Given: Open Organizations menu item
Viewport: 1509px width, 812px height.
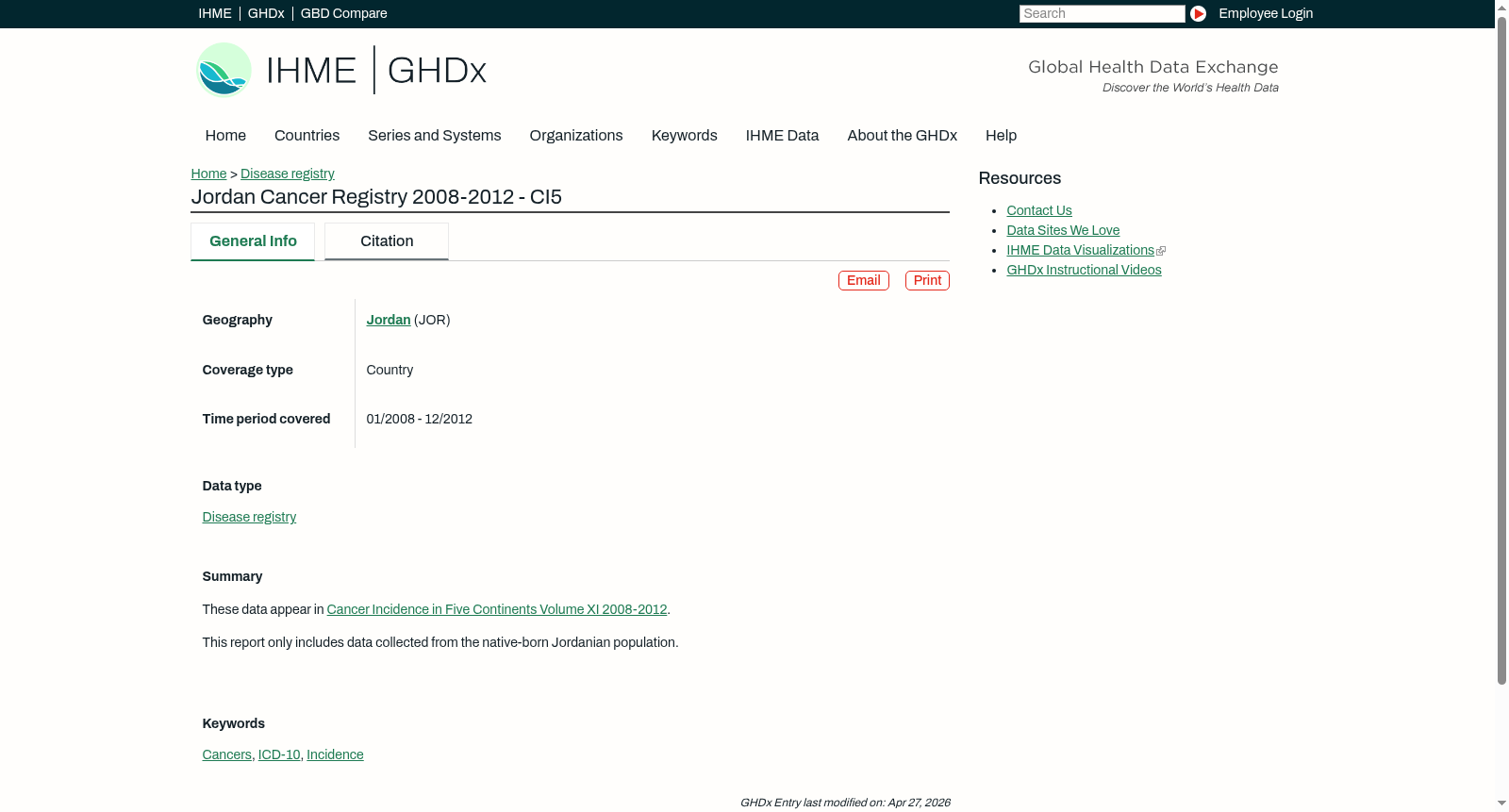Looking at the screenshot, I should (576, 136).
